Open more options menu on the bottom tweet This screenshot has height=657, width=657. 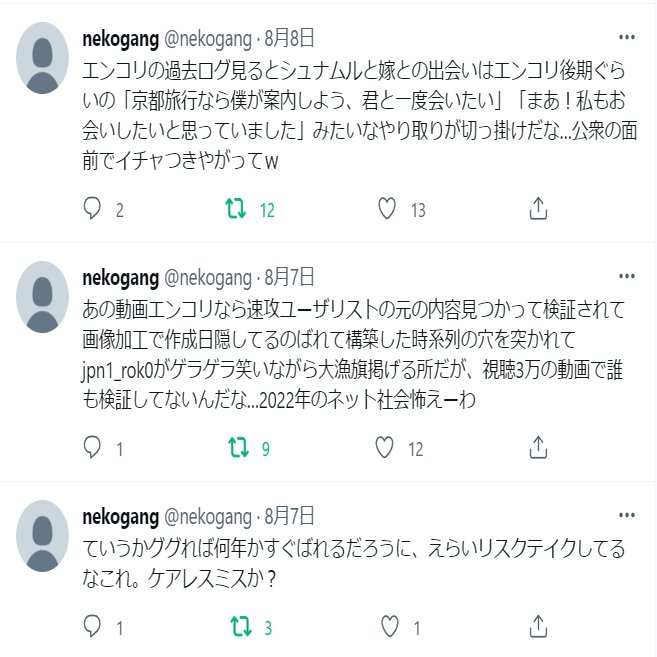[627, 516]
